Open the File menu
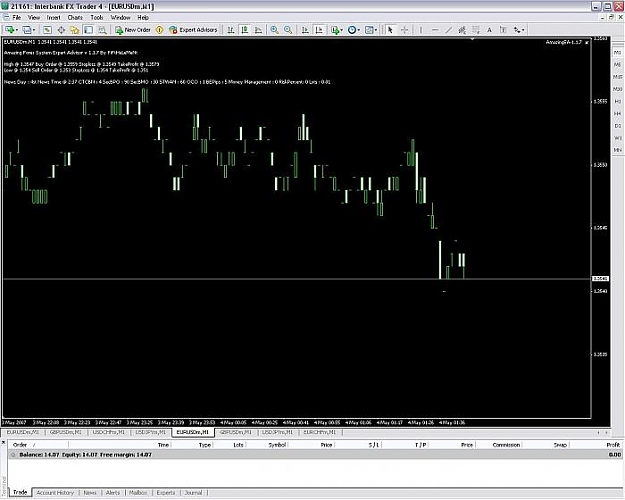The height and width of the screenshot is (500, 625). (16, 18)
